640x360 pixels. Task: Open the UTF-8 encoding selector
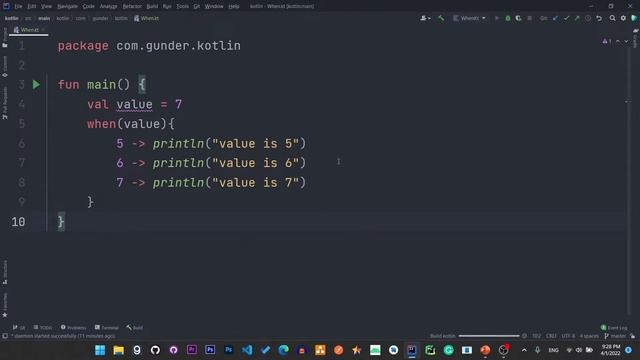coord(568,336)
